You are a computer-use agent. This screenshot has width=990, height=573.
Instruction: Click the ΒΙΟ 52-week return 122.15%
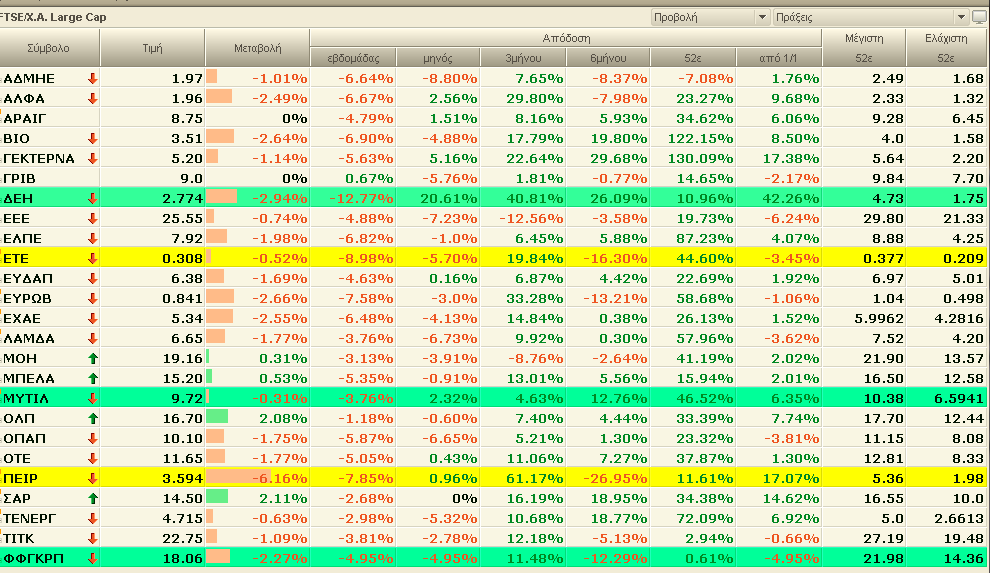[x=700, y=139]
